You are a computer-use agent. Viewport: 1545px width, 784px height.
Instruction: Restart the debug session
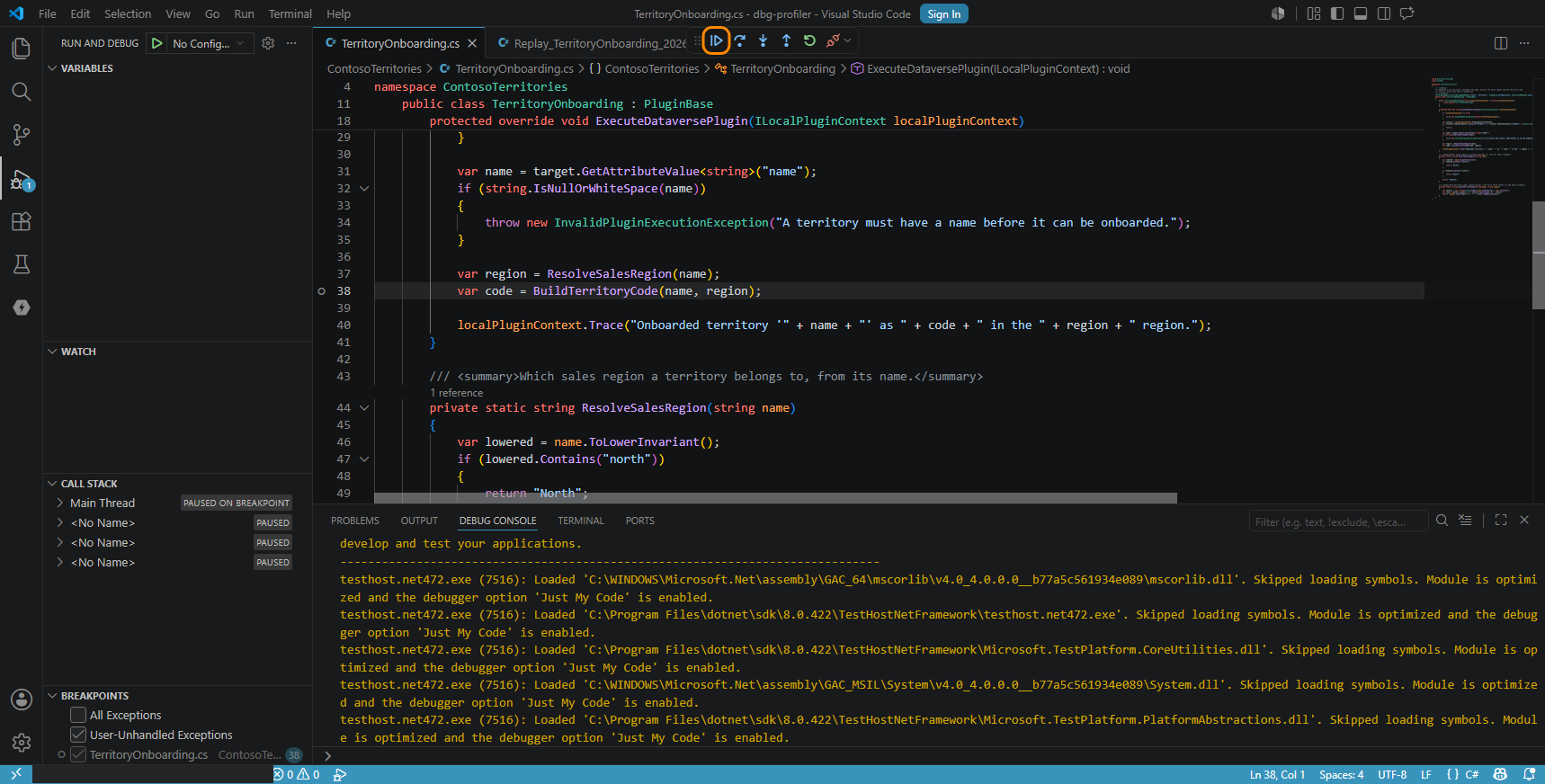click(x=809, y=40)
